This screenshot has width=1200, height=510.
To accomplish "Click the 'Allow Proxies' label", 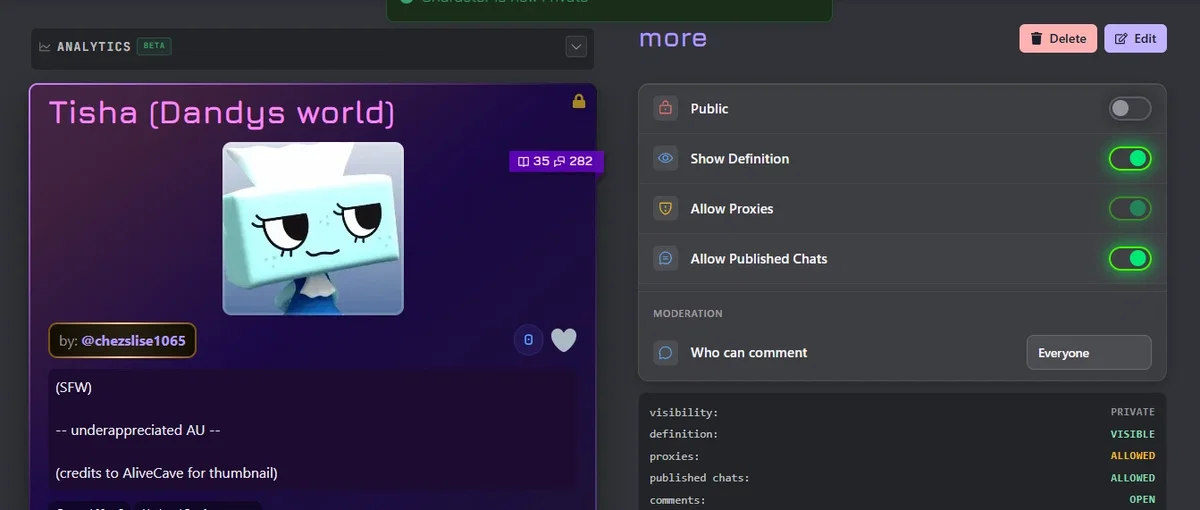I will coord(732,208).
